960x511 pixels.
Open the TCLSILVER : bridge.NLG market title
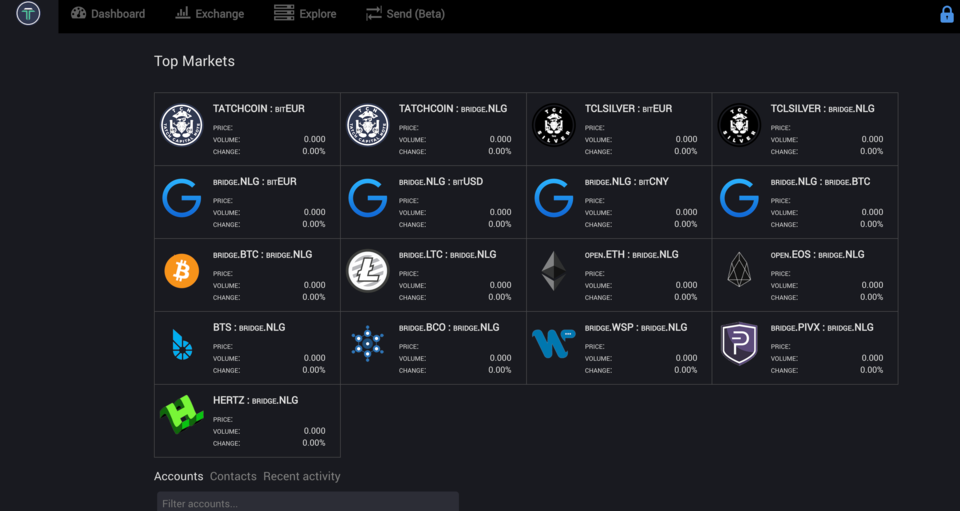(x=822, y=108)
